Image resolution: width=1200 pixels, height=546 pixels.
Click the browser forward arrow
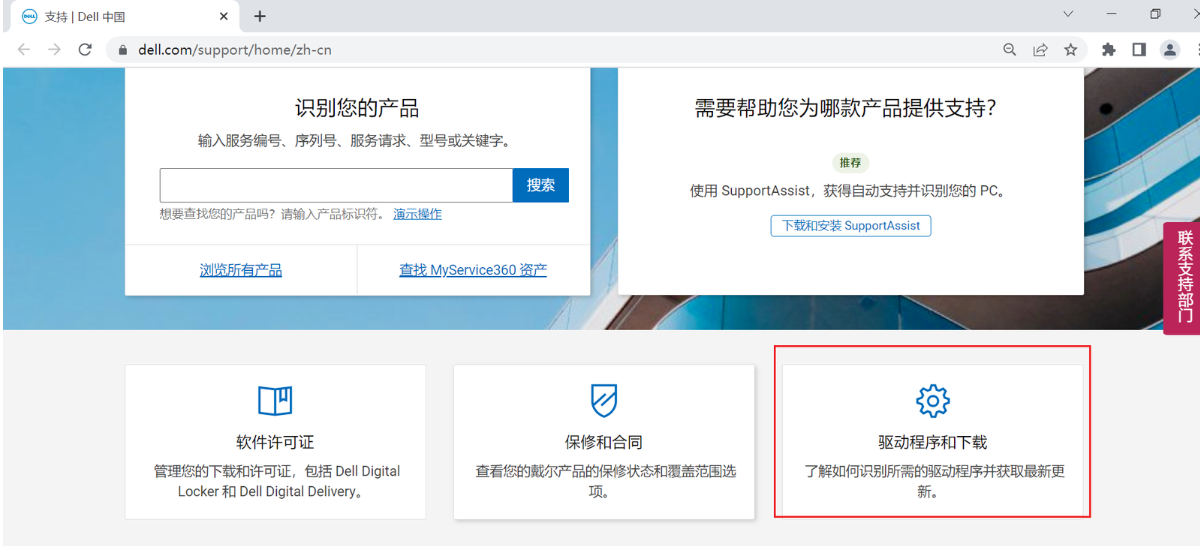54,49
